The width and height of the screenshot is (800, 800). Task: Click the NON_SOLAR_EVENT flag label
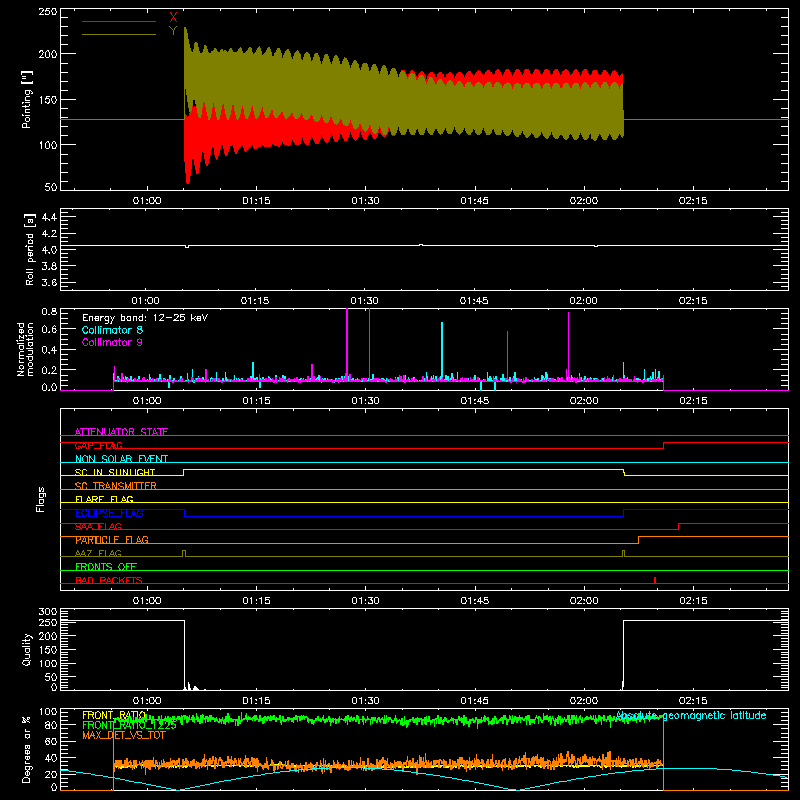tap(121, 459)
